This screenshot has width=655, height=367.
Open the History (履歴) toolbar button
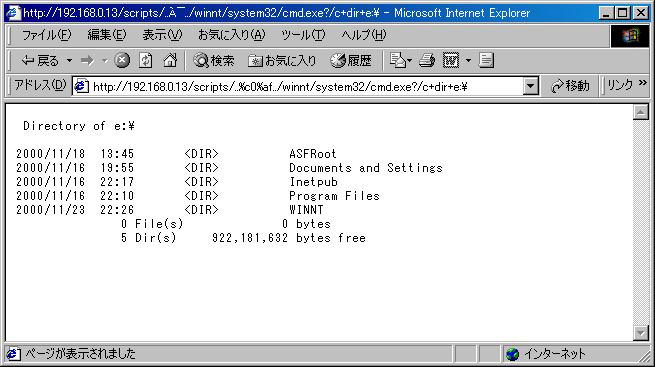[351, 61]
